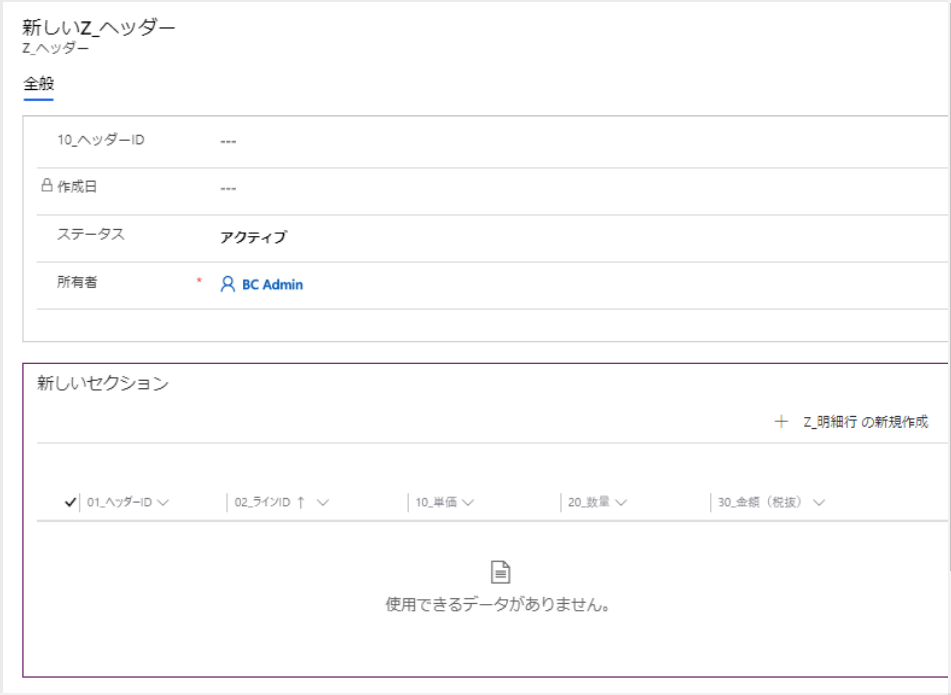Click the 10_ヘッダーID field value
Viewport: 951px width, 695px height.
pyautogui.click(x=228, y=142)
